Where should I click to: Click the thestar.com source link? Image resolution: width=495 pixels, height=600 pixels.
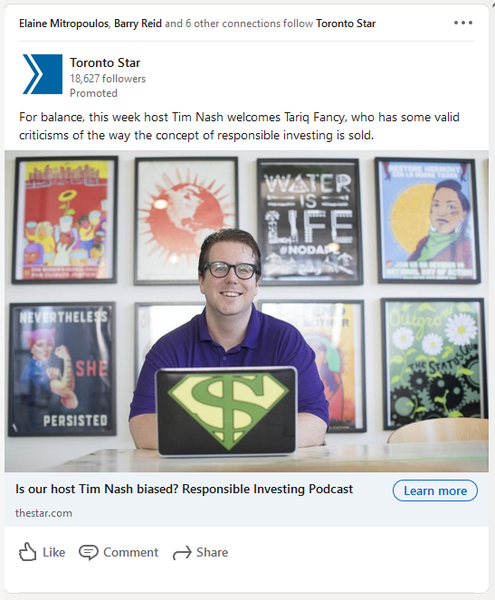(44, 513)
